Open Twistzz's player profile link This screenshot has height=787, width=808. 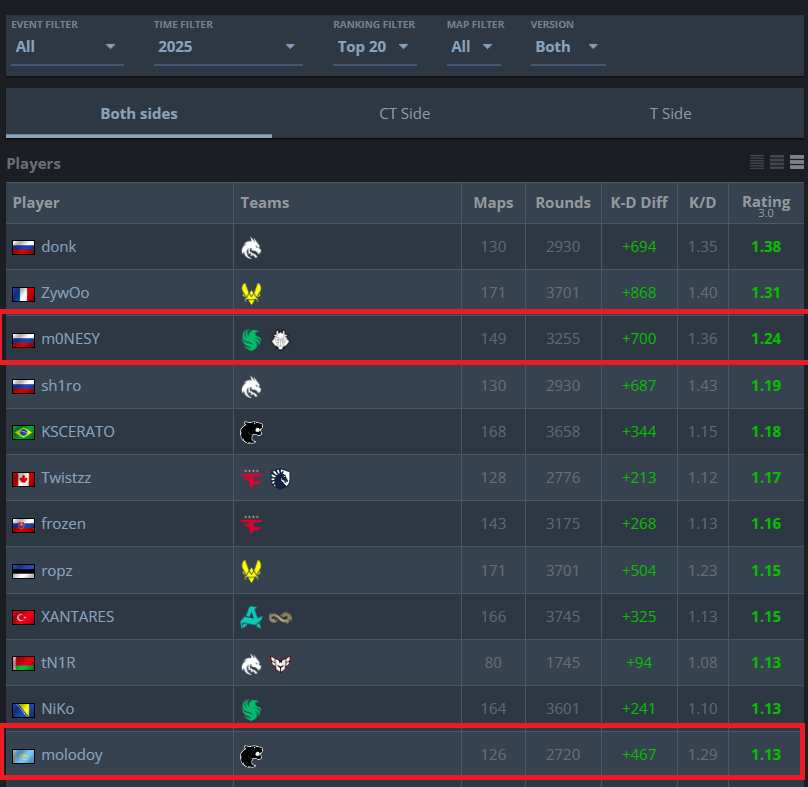click(66, 478)
